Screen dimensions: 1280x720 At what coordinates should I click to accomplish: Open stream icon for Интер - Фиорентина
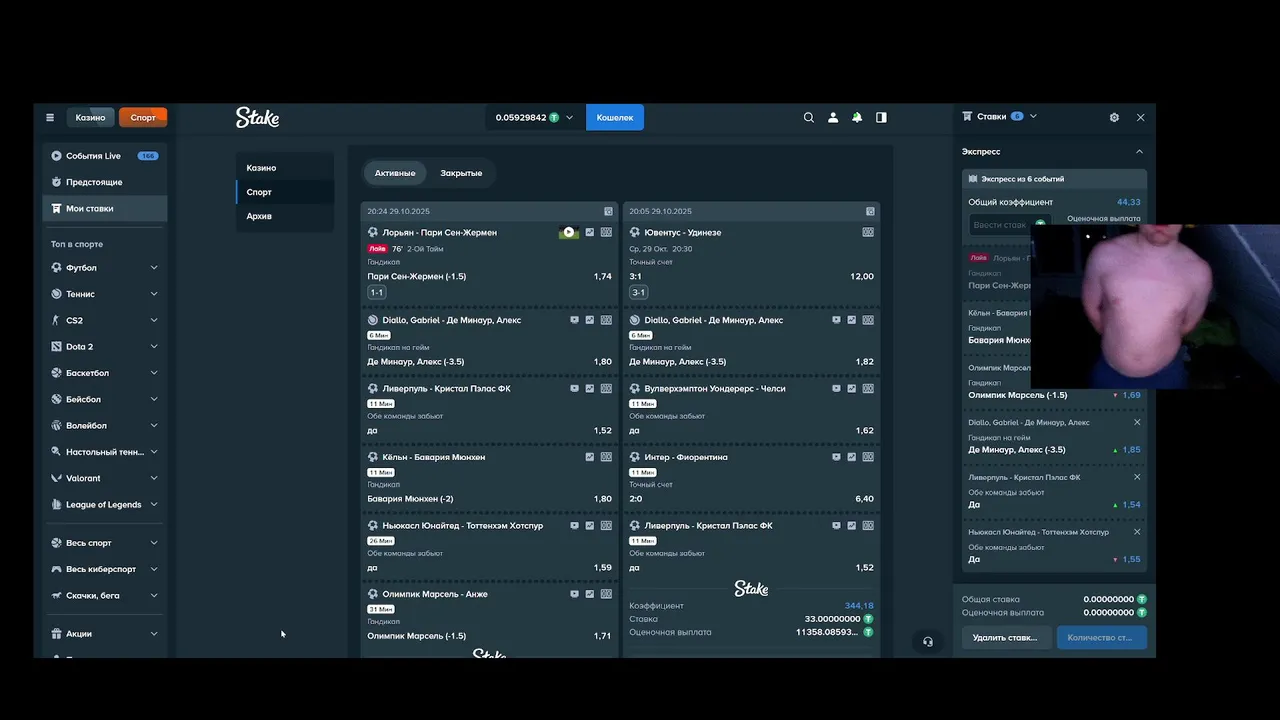click(836, 457)
